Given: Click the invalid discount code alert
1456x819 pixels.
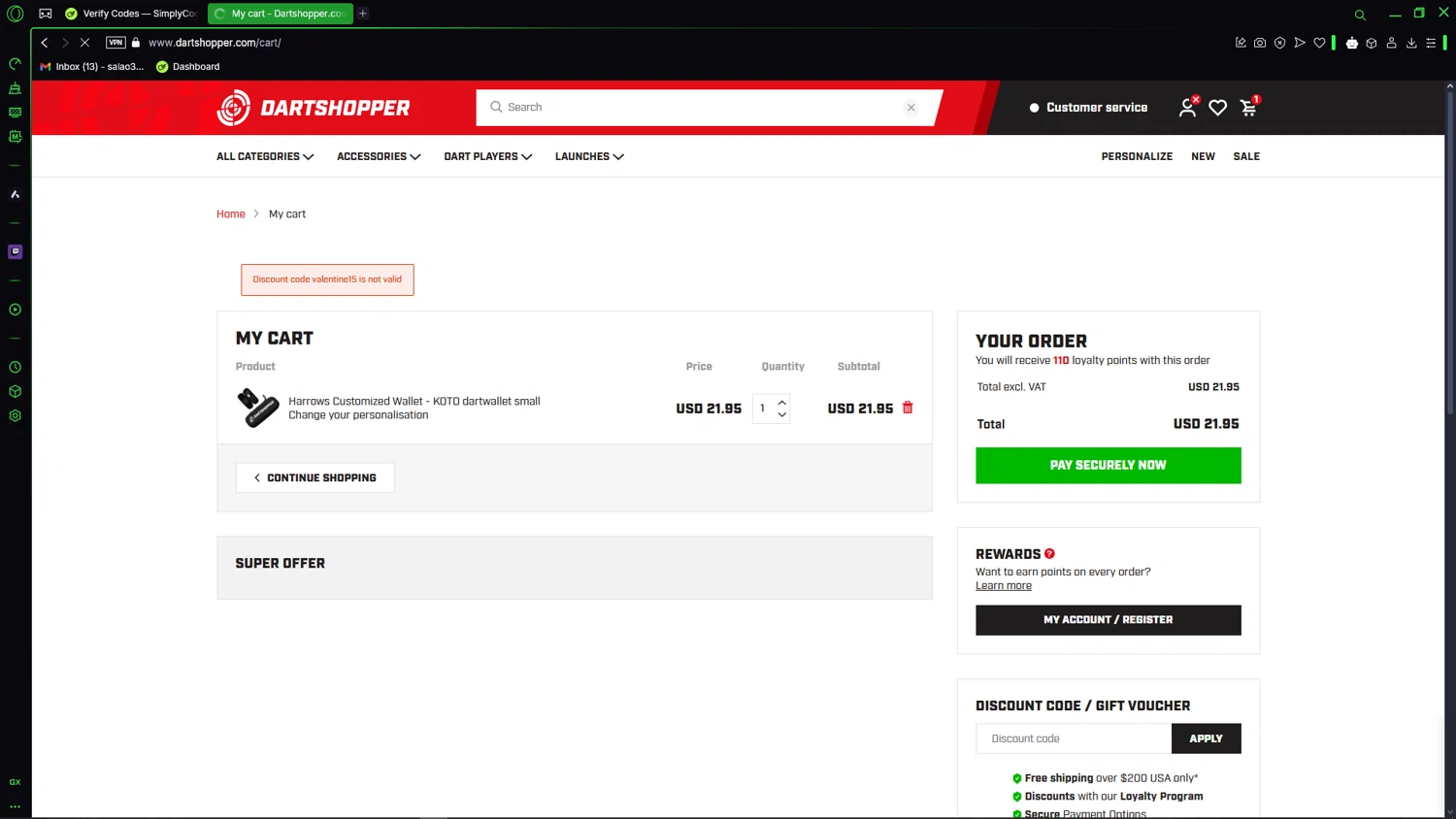Looking at the screenshot, I should pos(327,279).
